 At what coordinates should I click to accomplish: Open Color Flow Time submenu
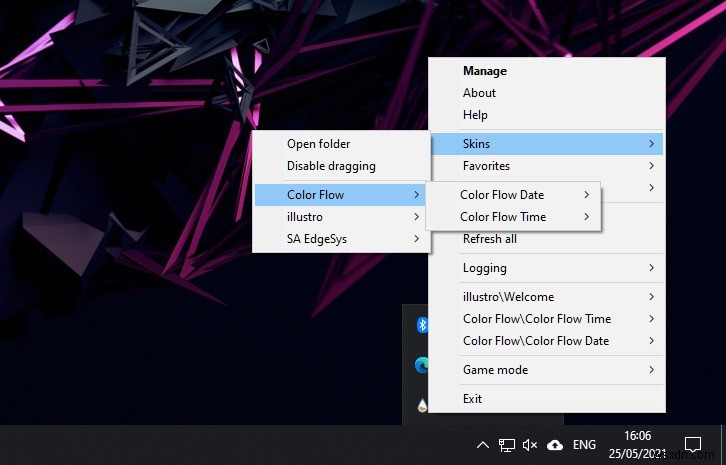513,217
